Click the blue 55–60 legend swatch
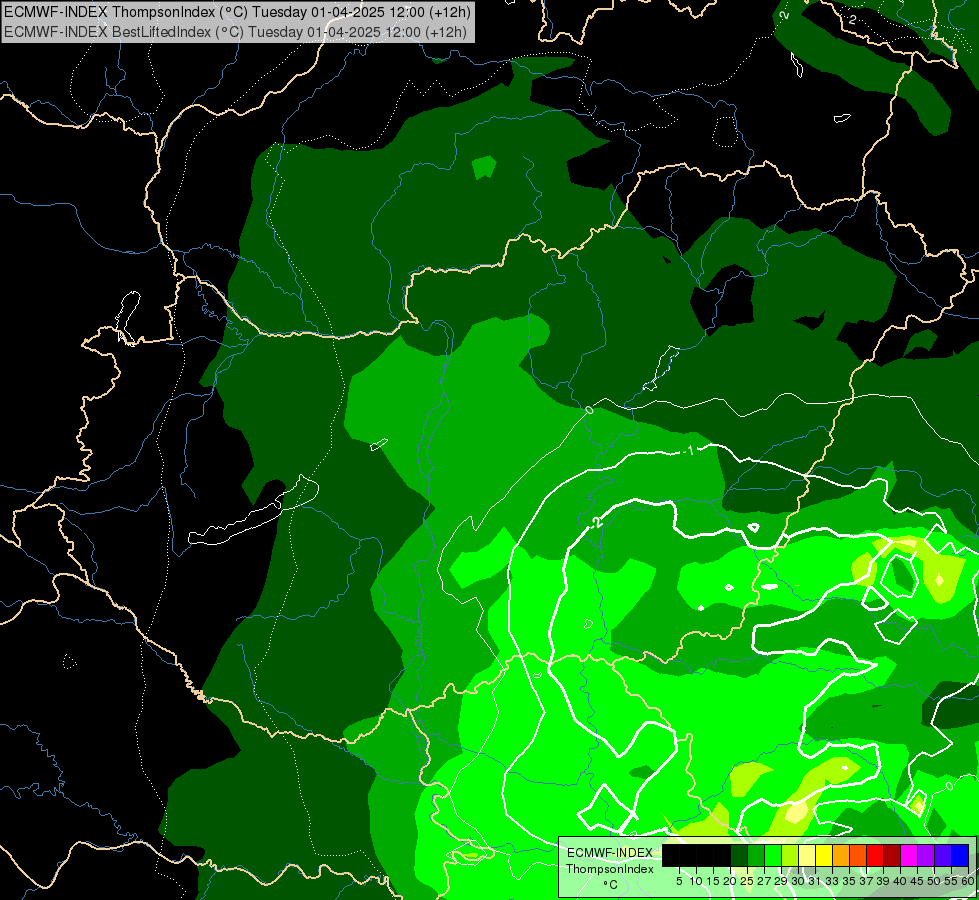 [960, 855]
